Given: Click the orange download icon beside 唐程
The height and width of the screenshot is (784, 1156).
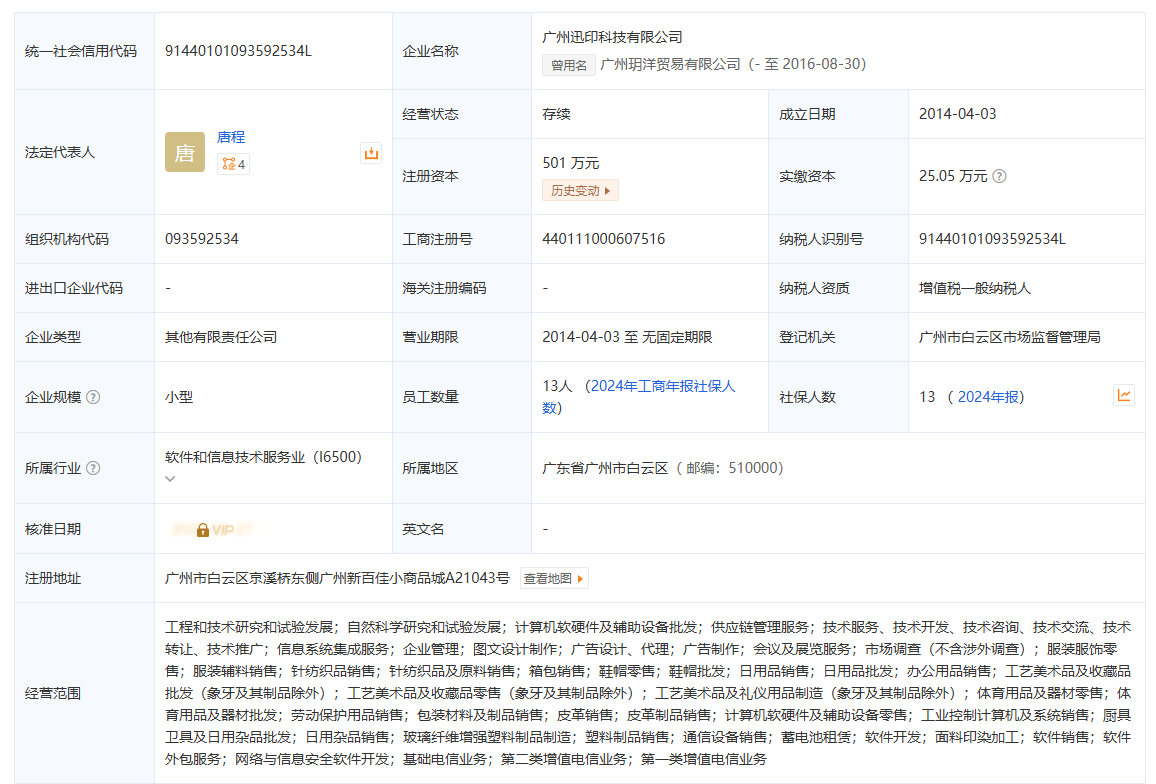Looking at the screenshot, I should (x=371, y=153).
